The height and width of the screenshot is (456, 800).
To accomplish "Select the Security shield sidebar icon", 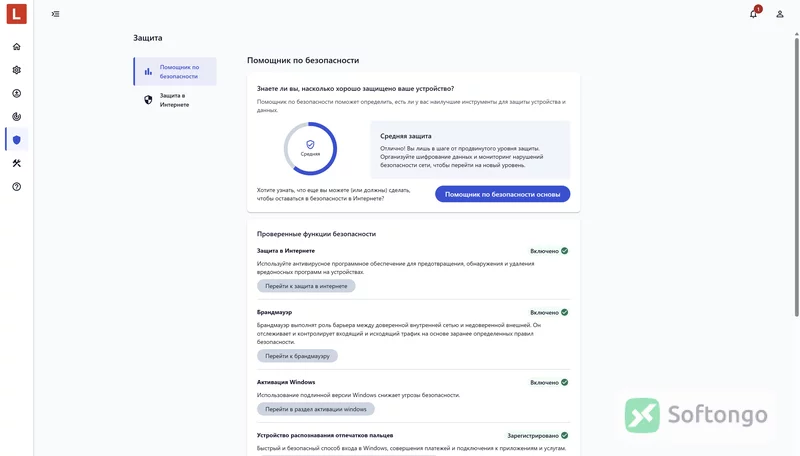I will [17, 140].
